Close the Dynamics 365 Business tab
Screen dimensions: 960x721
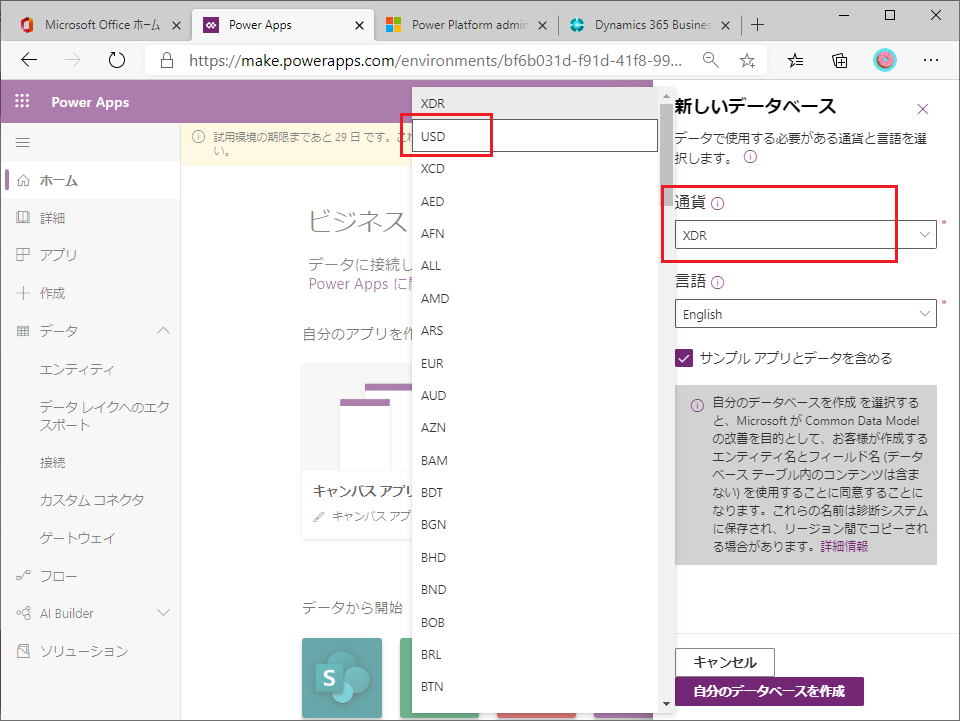[x=726, y=25]
